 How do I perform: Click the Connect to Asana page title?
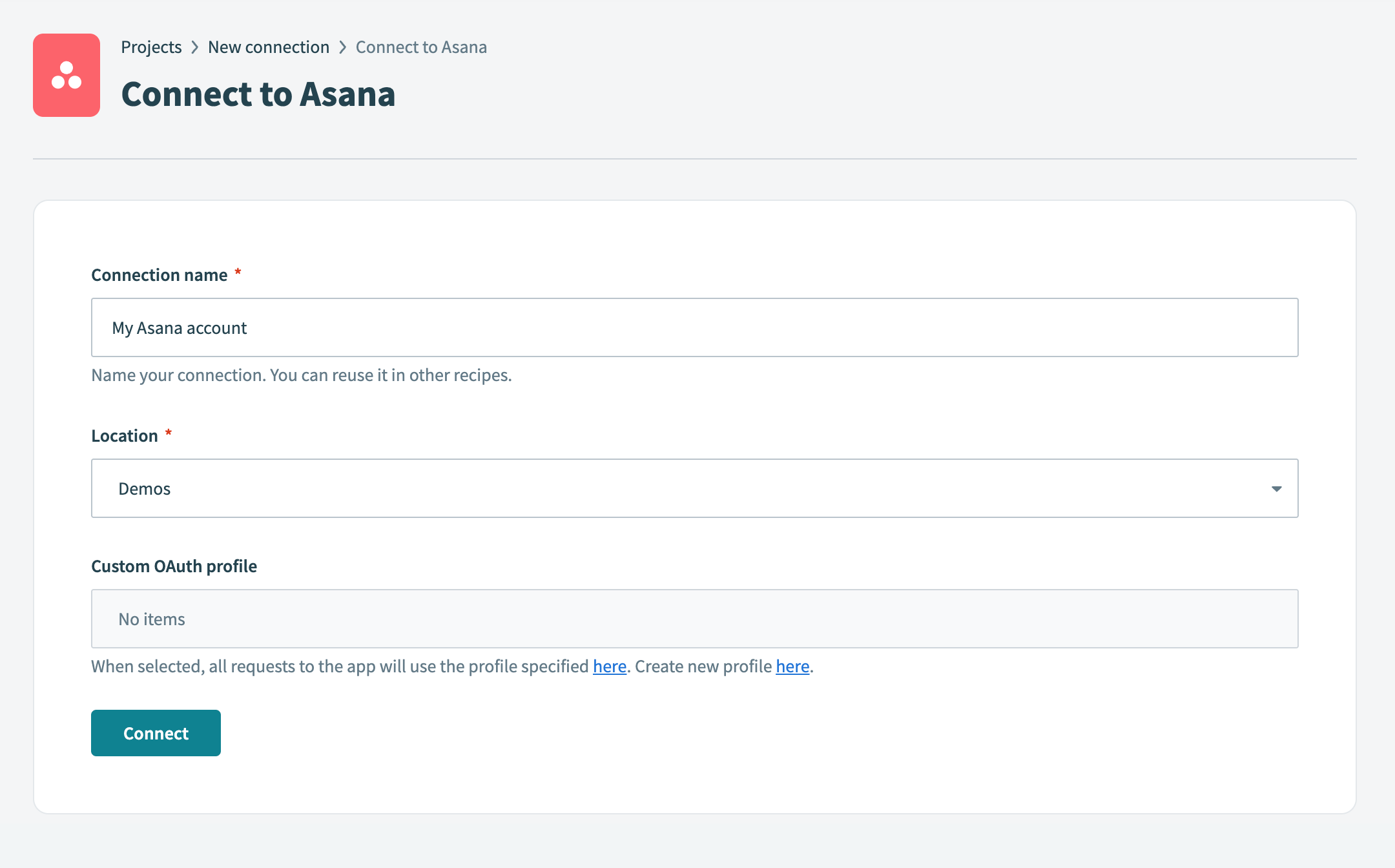pyautogui.click(x=258, y=94)
